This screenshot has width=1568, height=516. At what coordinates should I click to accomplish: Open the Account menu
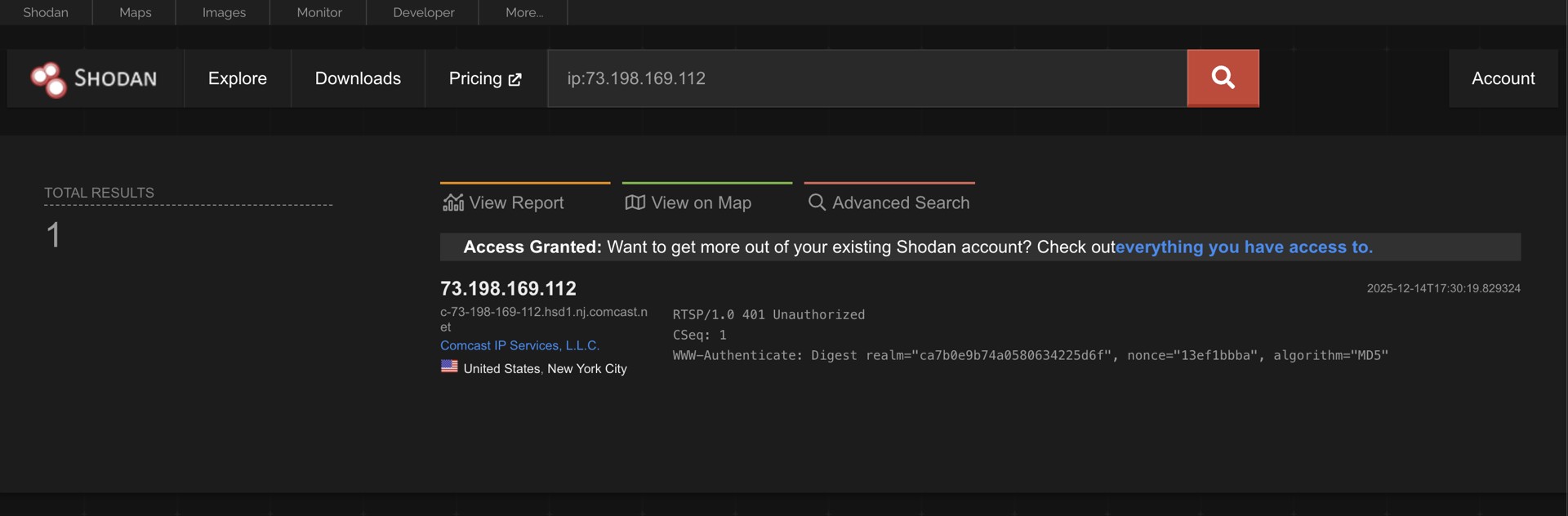click(x=1503, y=78)
